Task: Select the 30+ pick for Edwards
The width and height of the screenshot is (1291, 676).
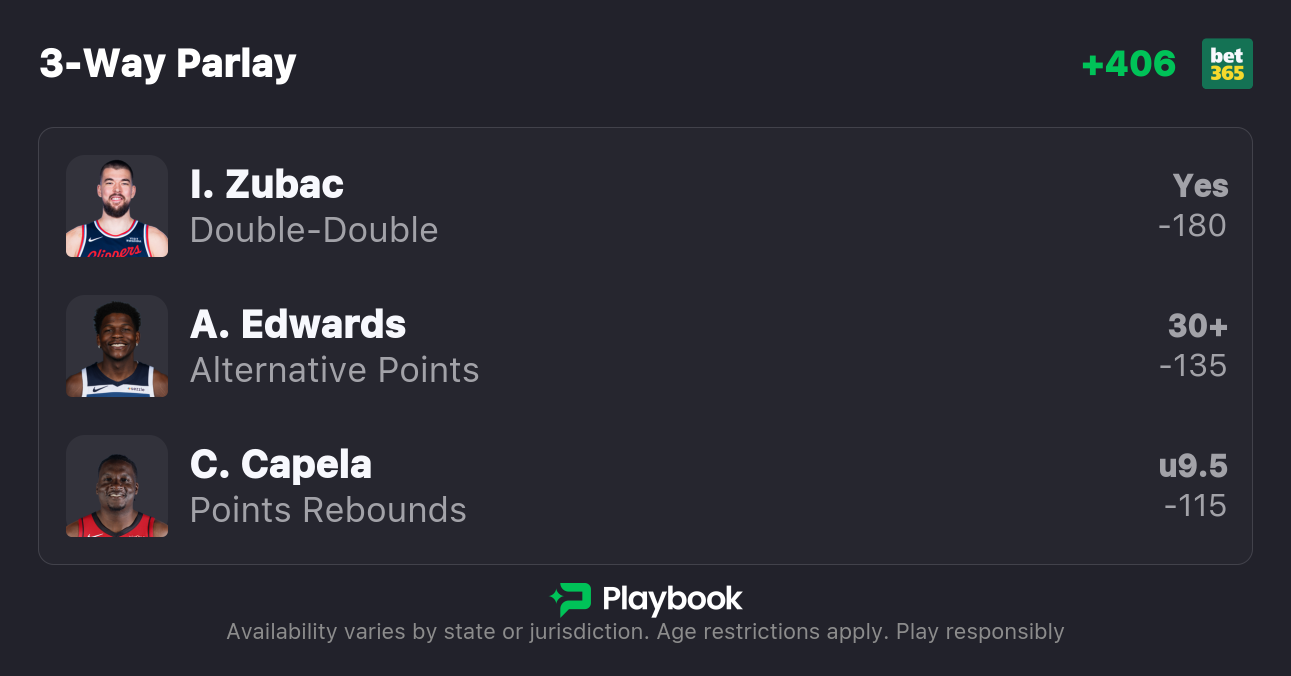Action: tap(1197, 326)
